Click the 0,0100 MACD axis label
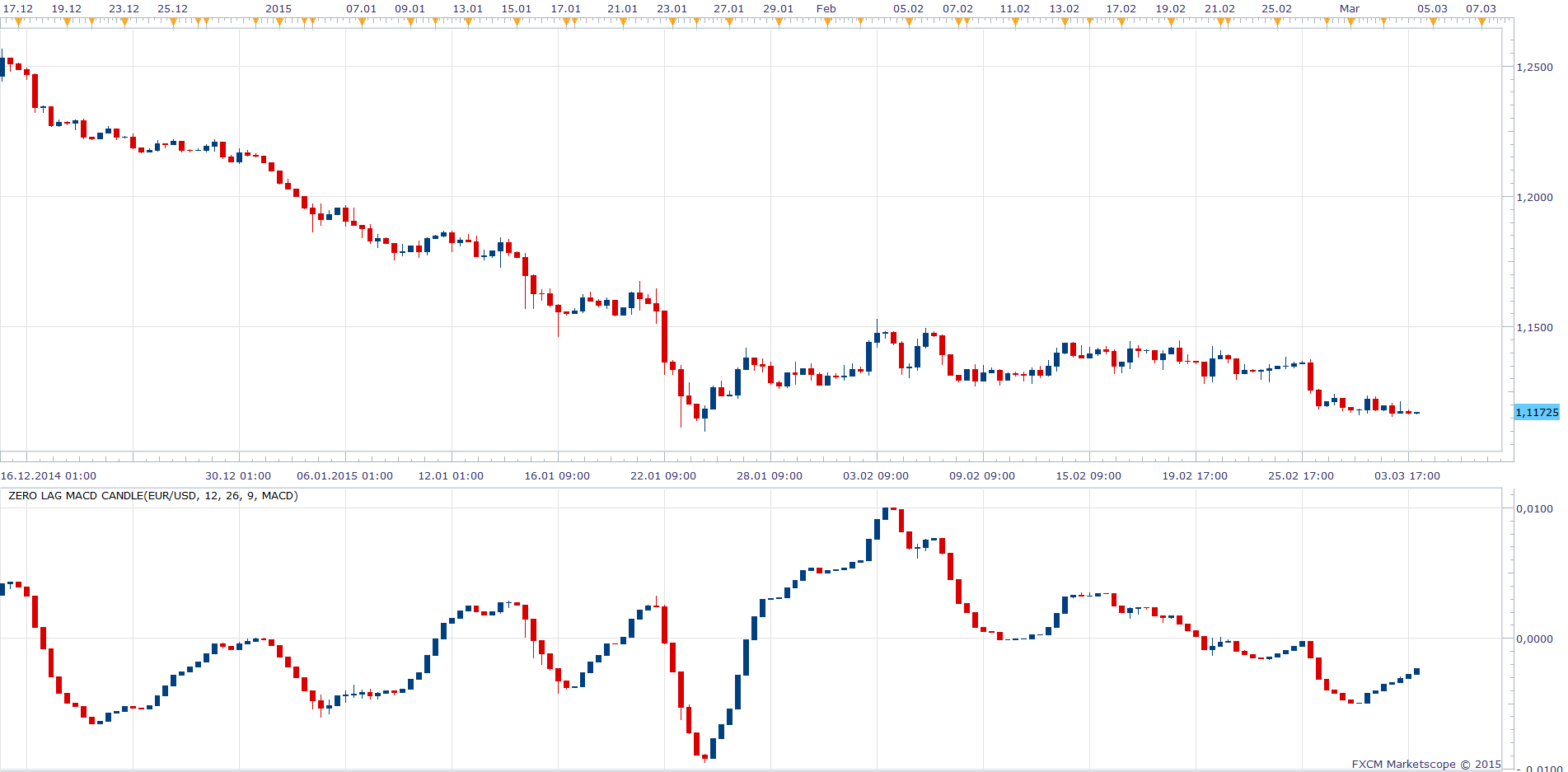Screen dimensions: 1568x772 [1534, 508]
